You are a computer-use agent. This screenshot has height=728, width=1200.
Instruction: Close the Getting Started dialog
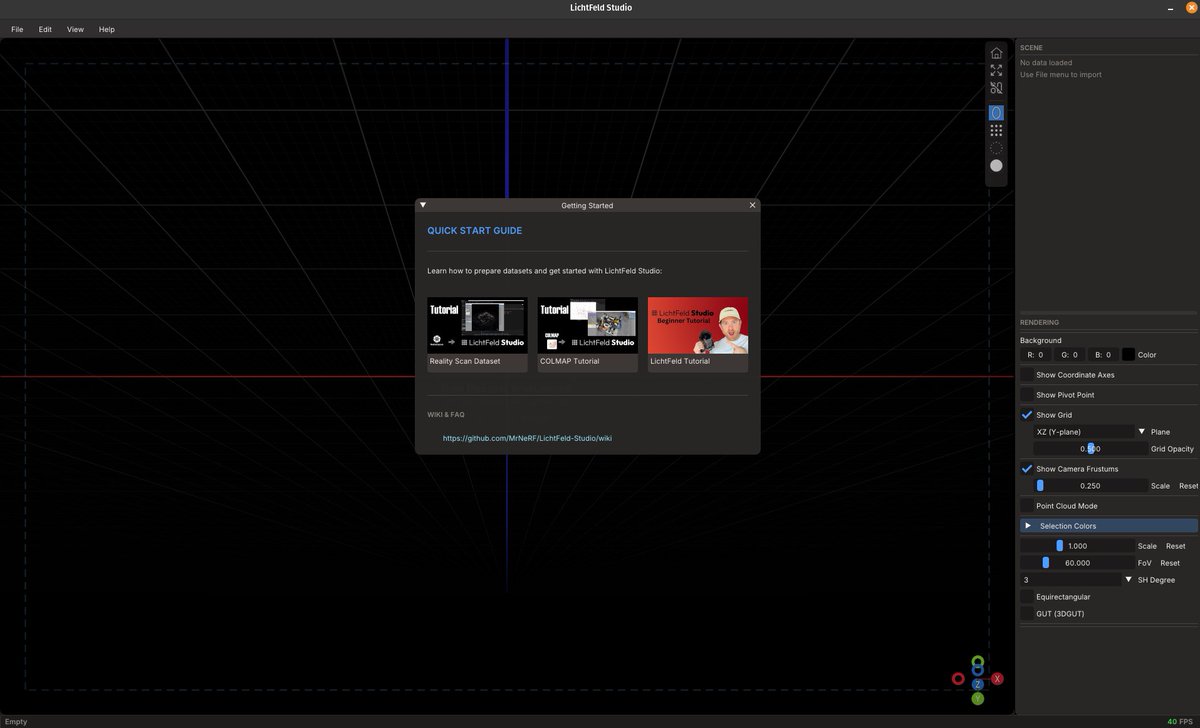(752, 205)
